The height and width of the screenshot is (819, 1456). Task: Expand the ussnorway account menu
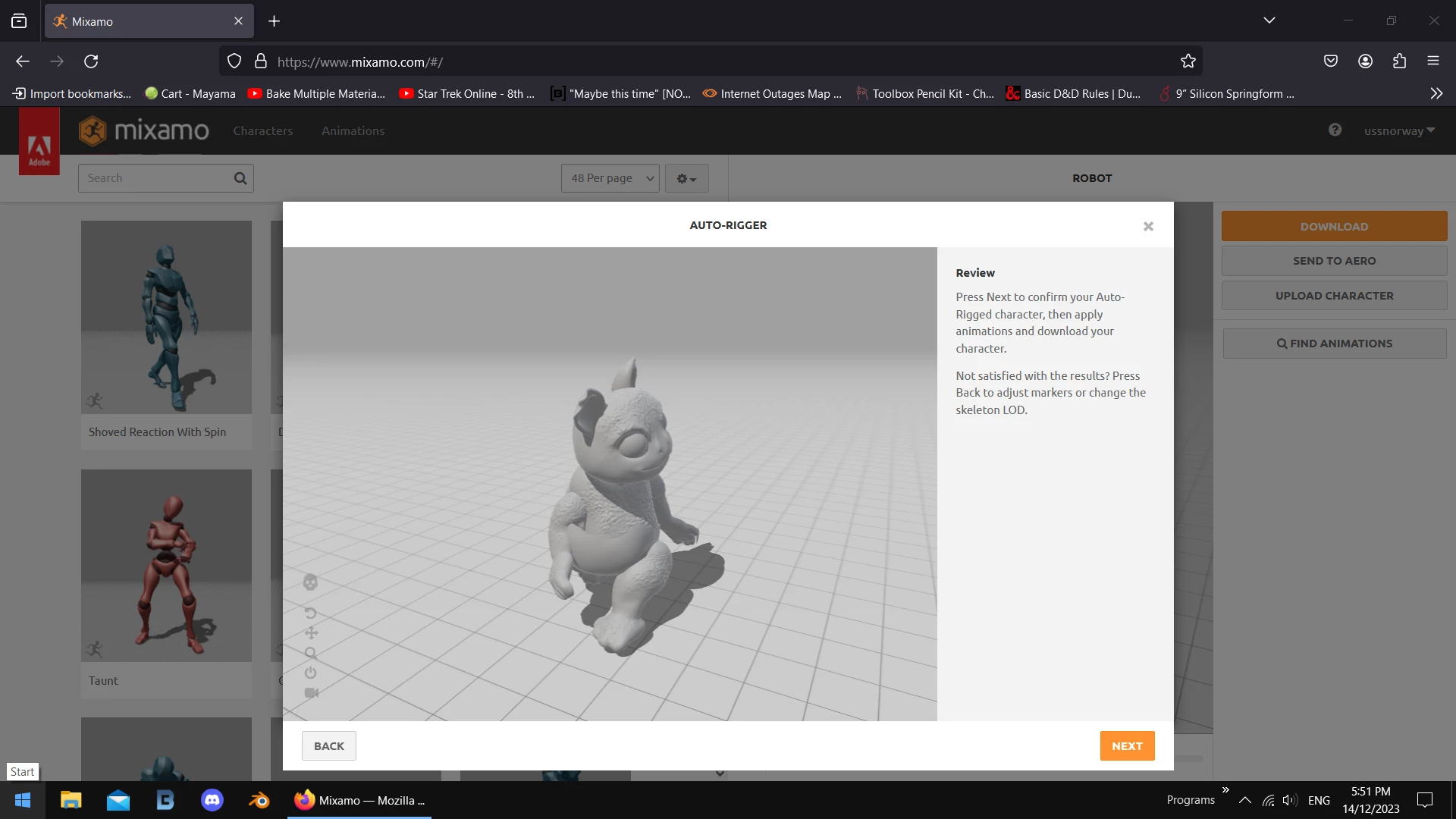pos(1399,131)
